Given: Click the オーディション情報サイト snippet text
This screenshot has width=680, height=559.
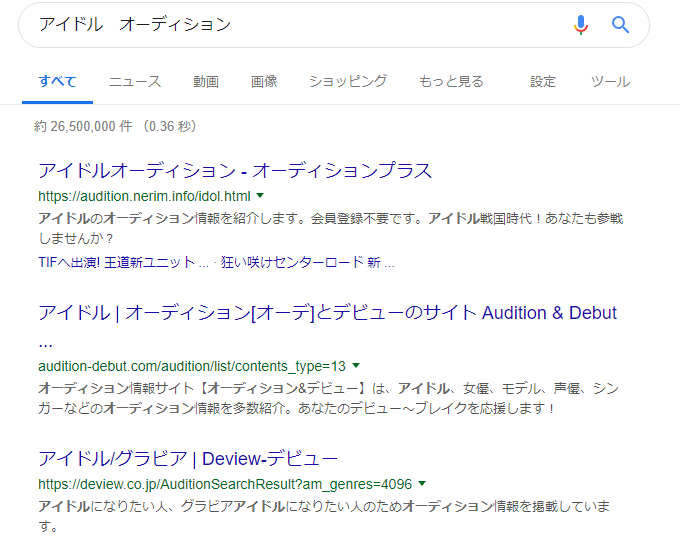Looking at the screenshot, I should point(328,398).
